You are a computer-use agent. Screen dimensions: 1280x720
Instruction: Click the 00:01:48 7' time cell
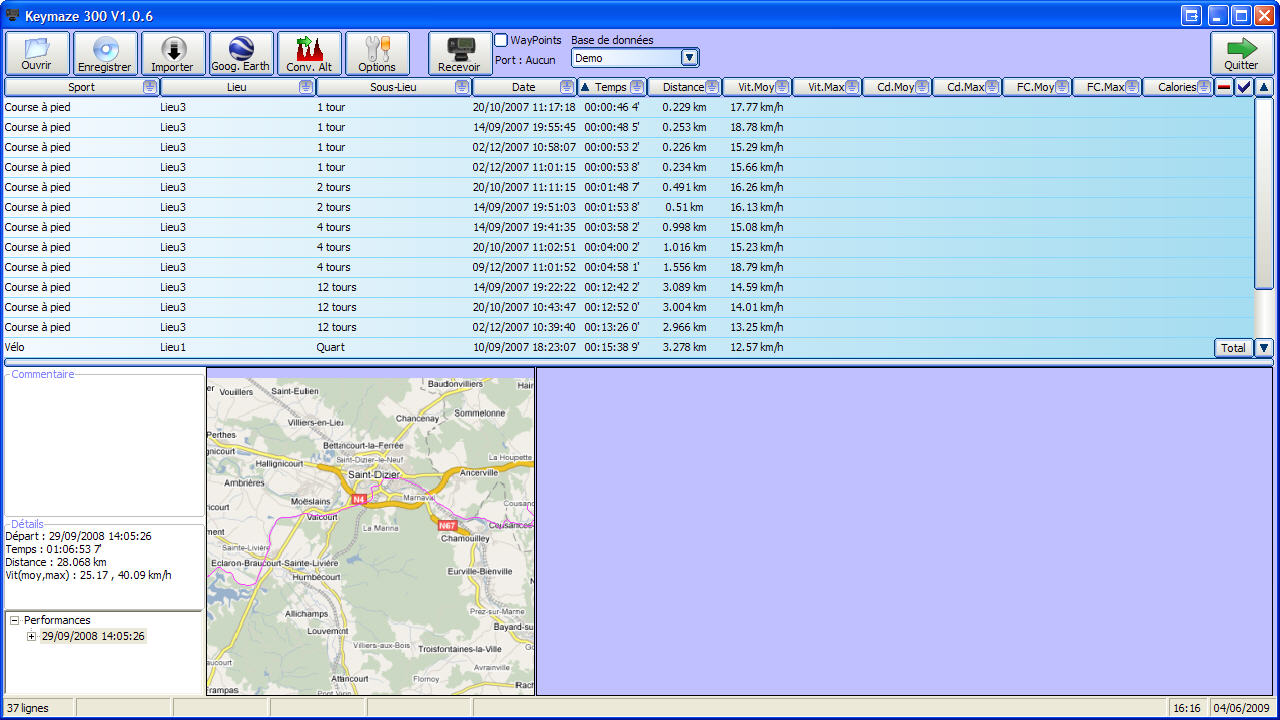click(612, 187)
